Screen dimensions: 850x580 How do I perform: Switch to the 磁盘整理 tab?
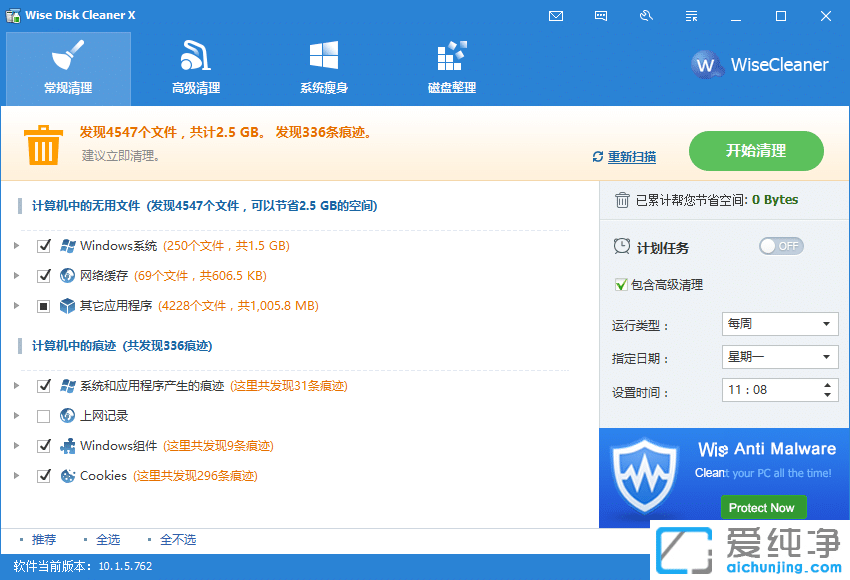click(452, 69)
